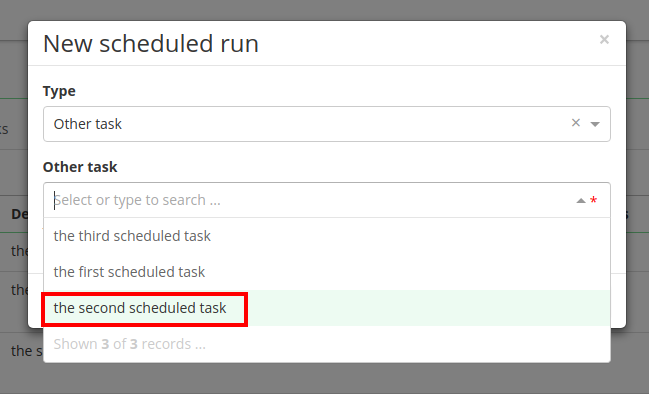Screen dimensions: 649x394
Task: Close the New scheduled run dialog
Action: 604,39
